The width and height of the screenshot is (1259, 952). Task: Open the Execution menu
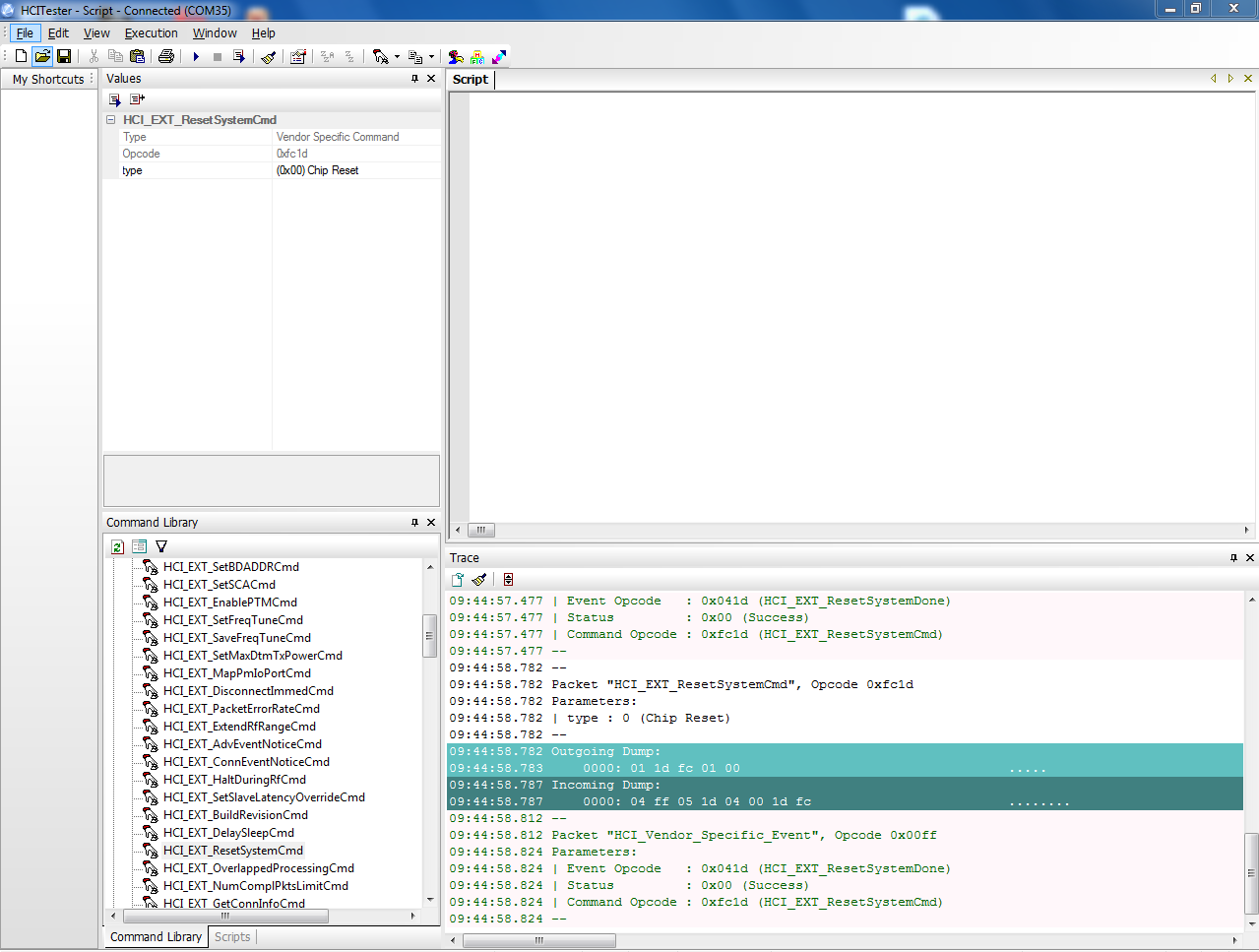tap(151, 32)
